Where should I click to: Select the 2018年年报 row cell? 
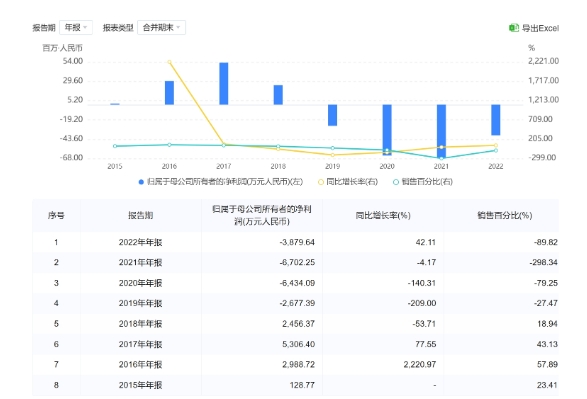tap(140, 324)
